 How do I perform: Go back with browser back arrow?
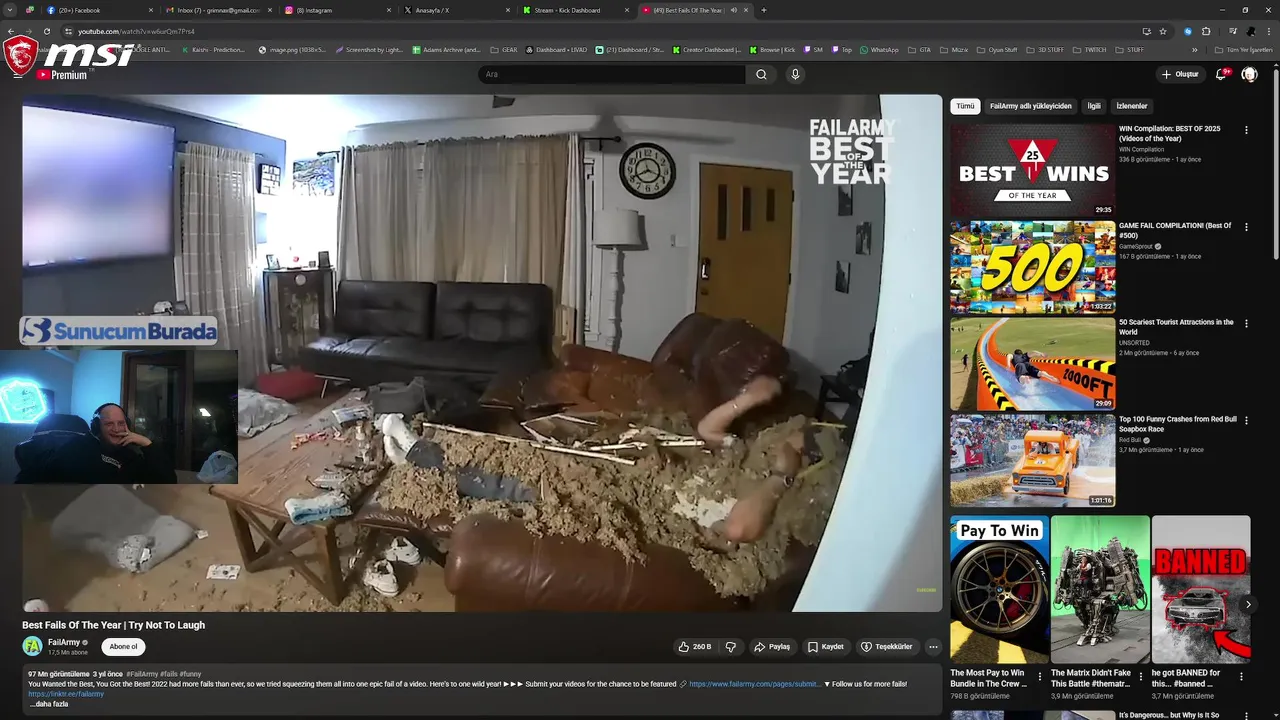(11, 31)
